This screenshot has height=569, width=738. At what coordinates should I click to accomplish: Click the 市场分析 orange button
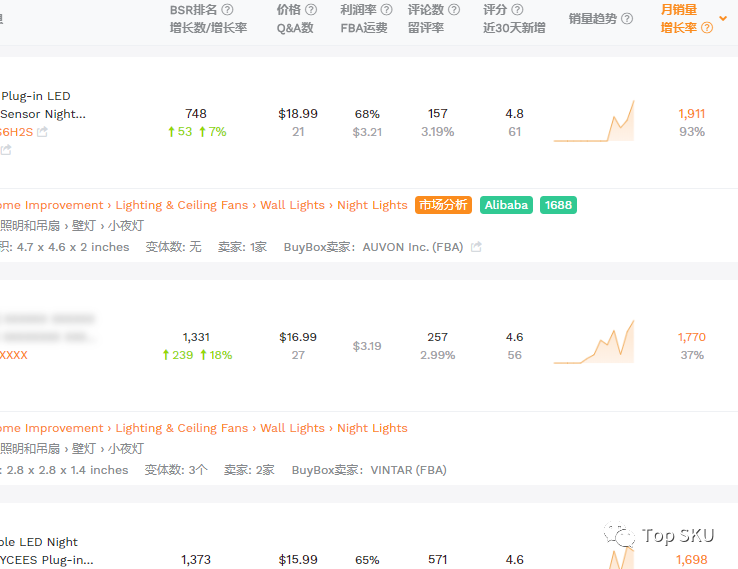(443, 205)
